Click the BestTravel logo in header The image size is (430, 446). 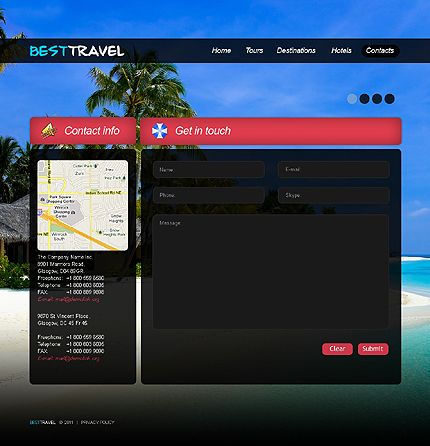tap(77, 51)
